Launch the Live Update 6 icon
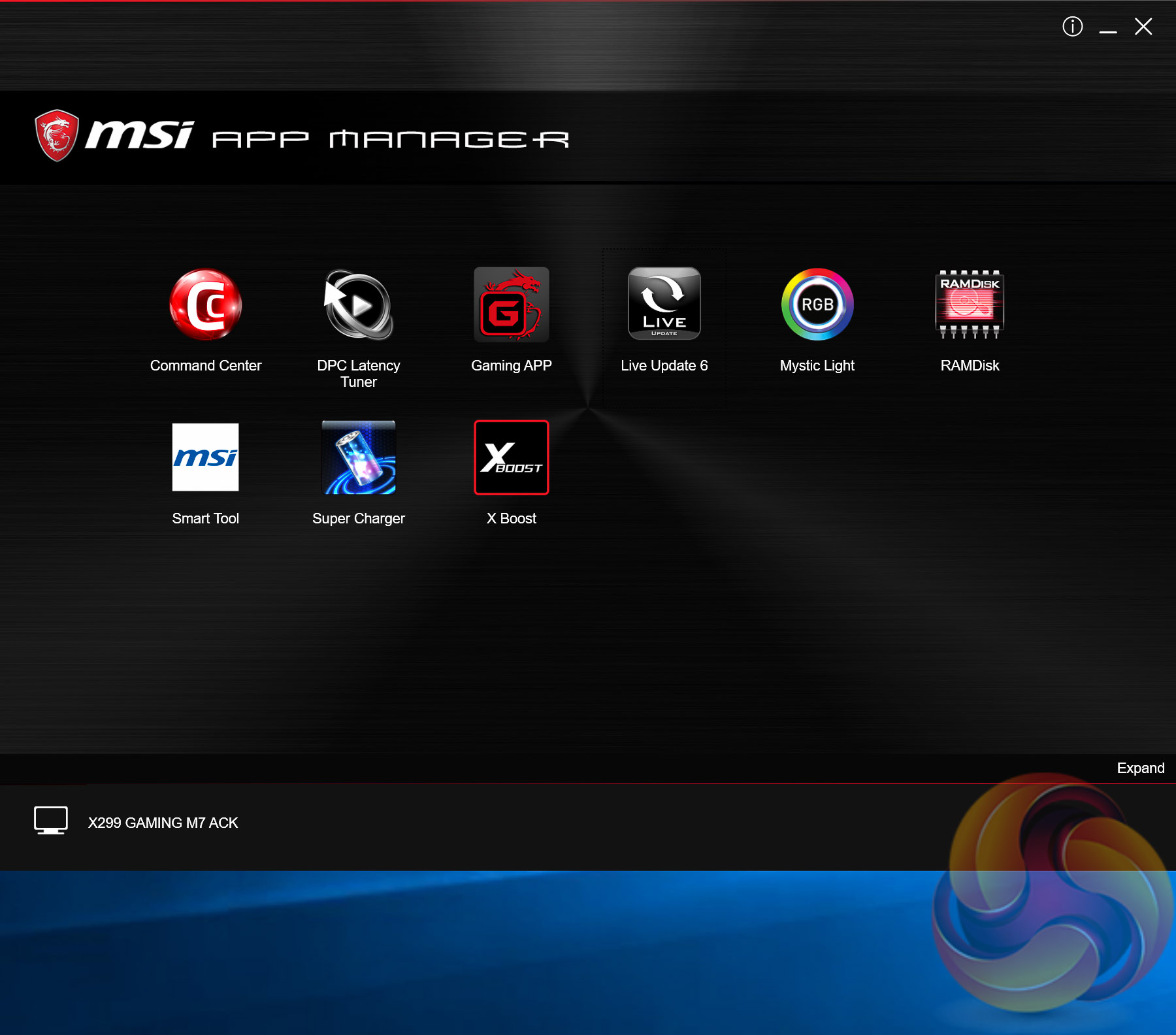 point(664,304)
